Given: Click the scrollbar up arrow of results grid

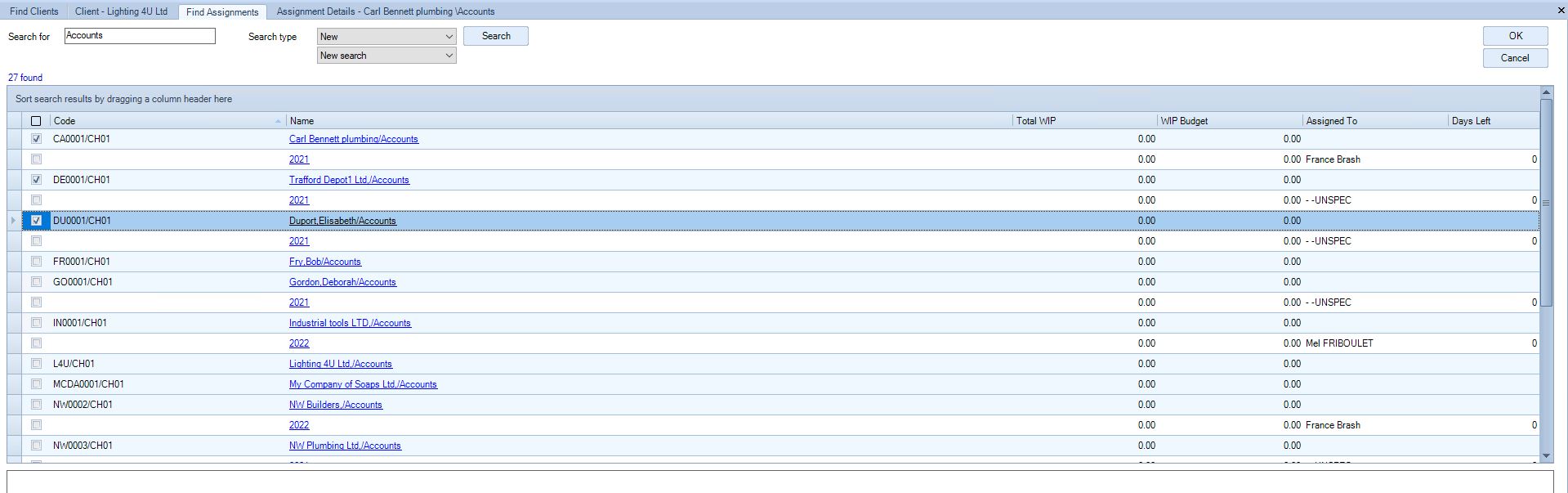Looking at the screenshot, I should click(1546, 92).
